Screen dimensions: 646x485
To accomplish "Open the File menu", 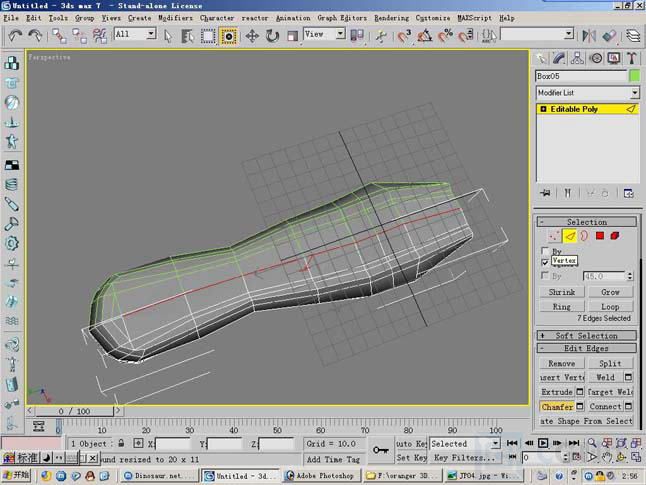I will coord(11,18).
